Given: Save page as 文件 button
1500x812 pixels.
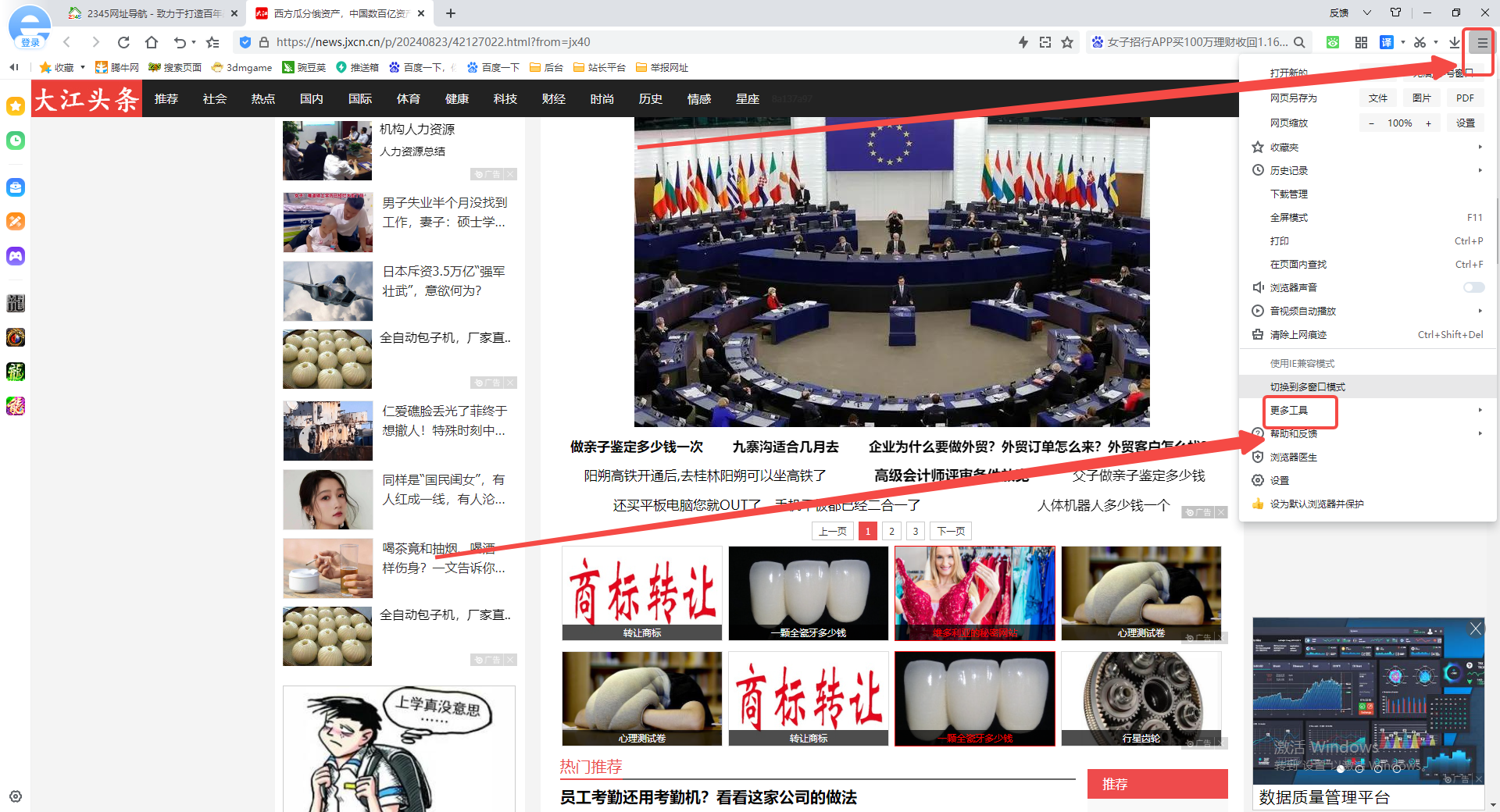Looking at the screenshot, I should pyautogui.click(x=1378, y=98).
